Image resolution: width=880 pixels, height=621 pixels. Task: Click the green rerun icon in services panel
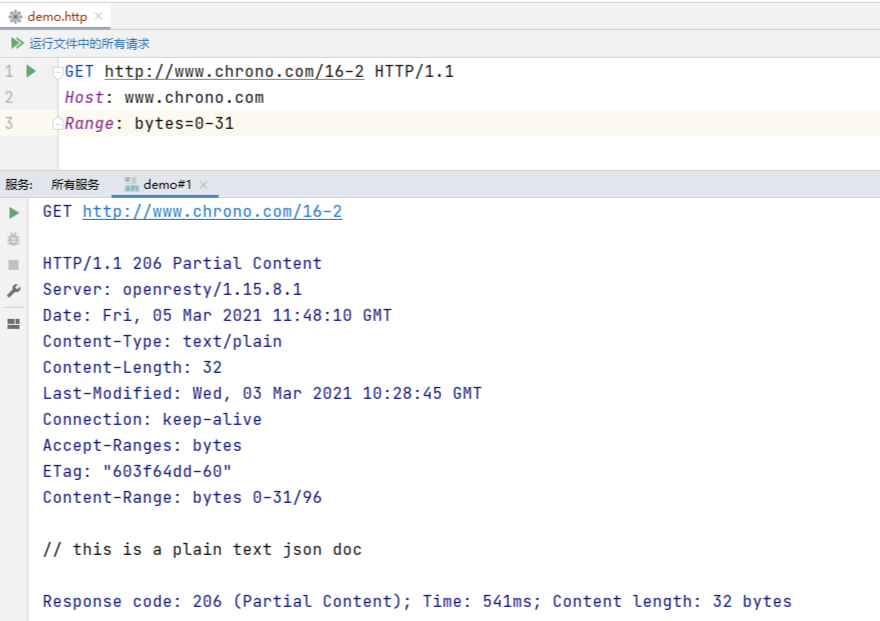(14, 213)
